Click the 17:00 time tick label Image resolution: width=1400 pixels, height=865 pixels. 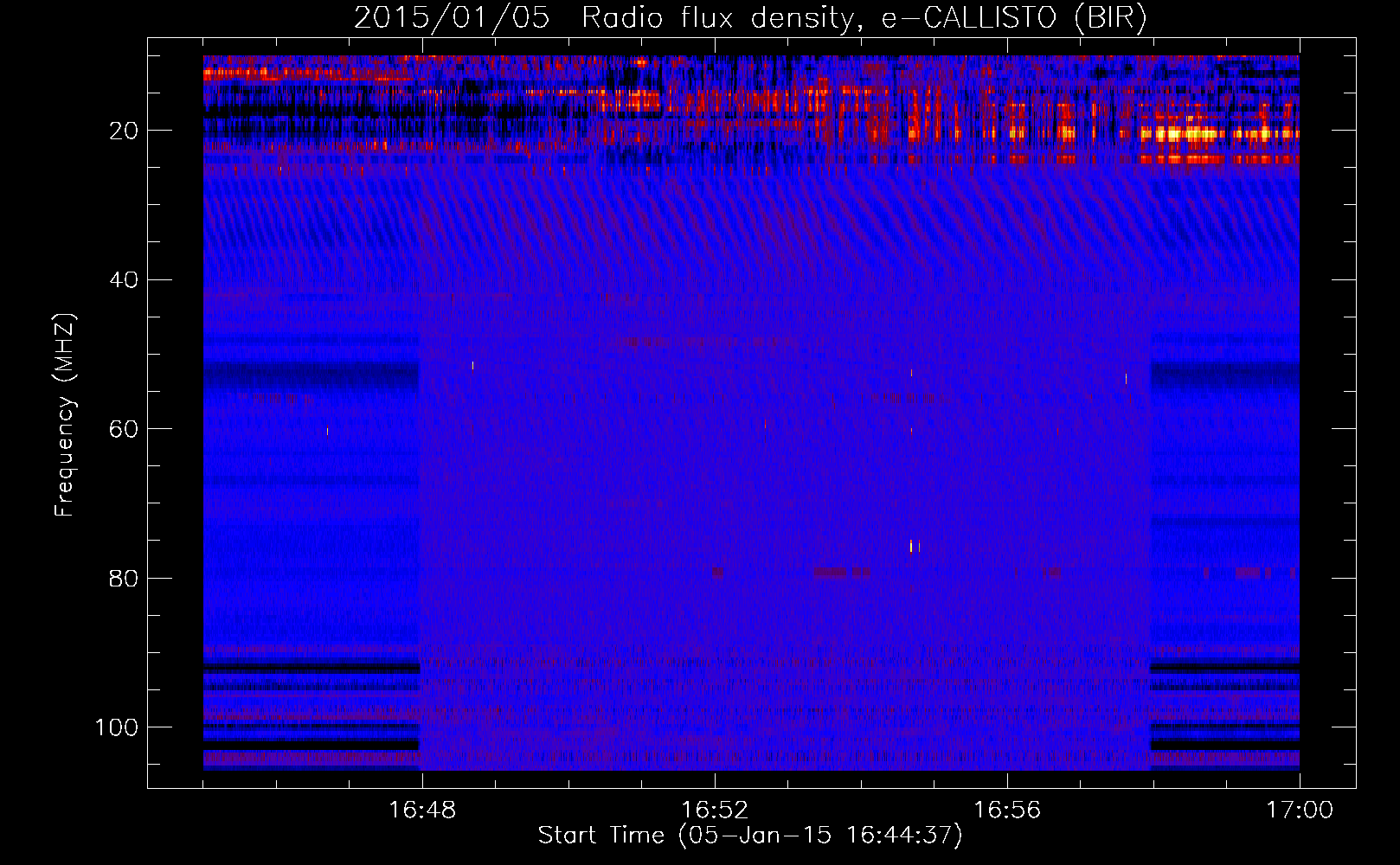(1300, 811)
